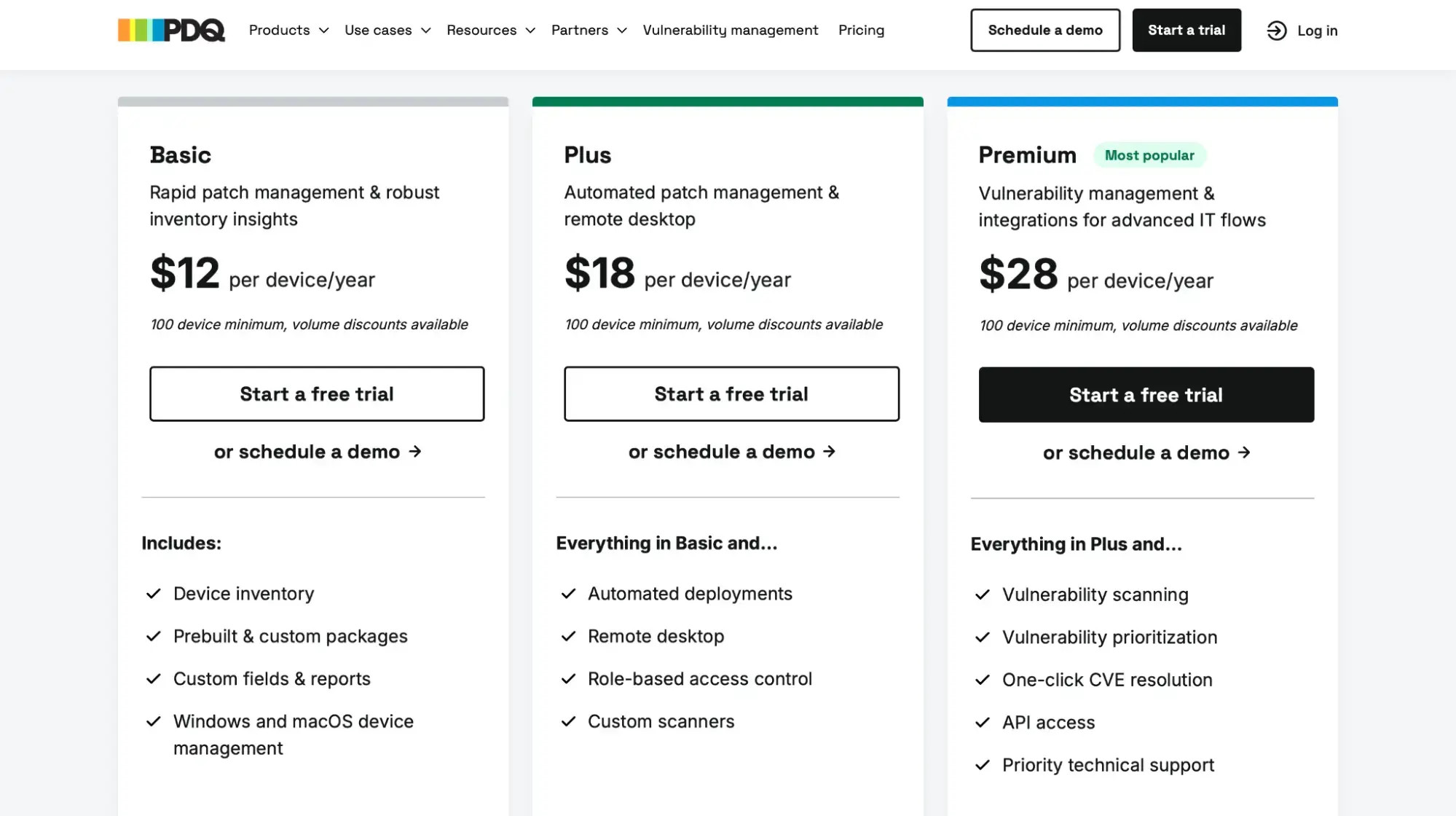The width and height of the screenshot is (1456, 816).
Task: Click the checkmark beside API access
Action: pos(983,722)
